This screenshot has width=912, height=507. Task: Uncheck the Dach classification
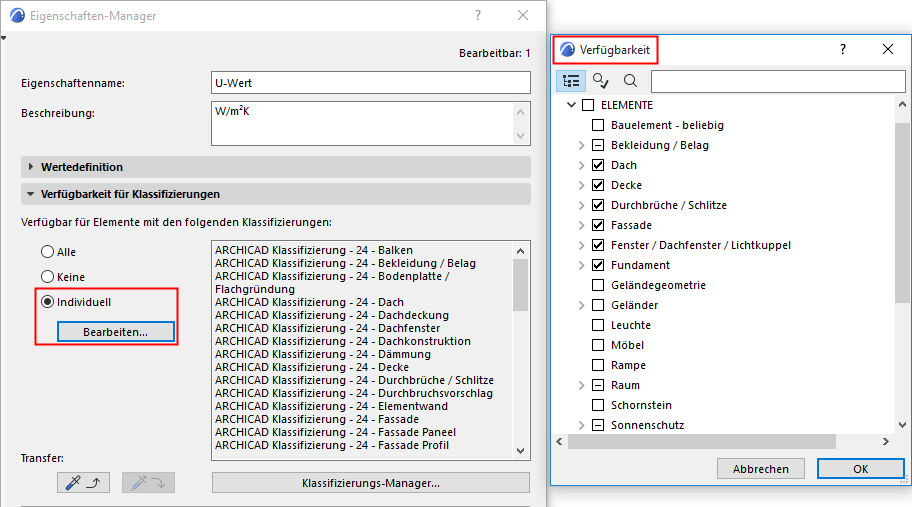pos(598,165)
